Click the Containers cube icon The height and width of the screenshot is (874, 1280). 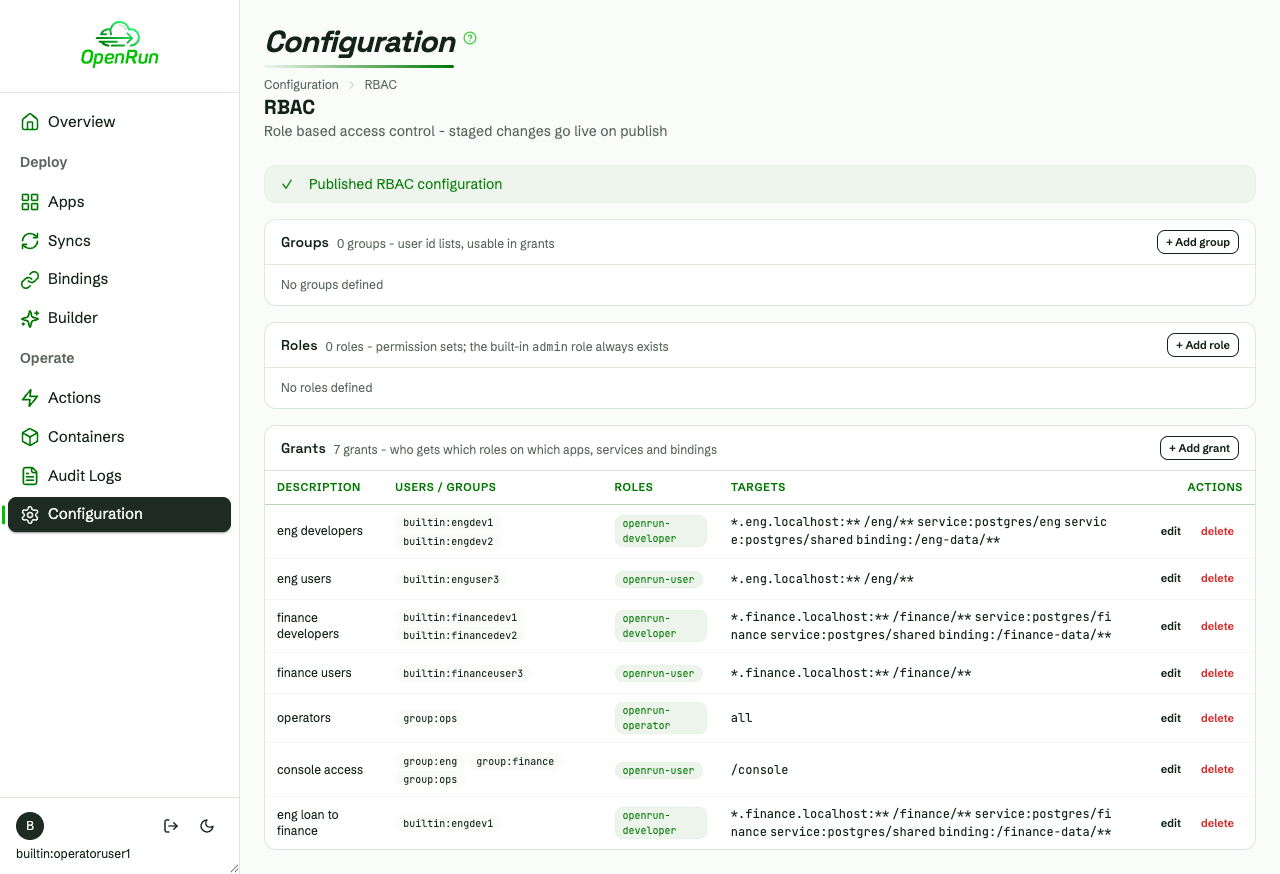pyautogui.click(x=30, y=437)
